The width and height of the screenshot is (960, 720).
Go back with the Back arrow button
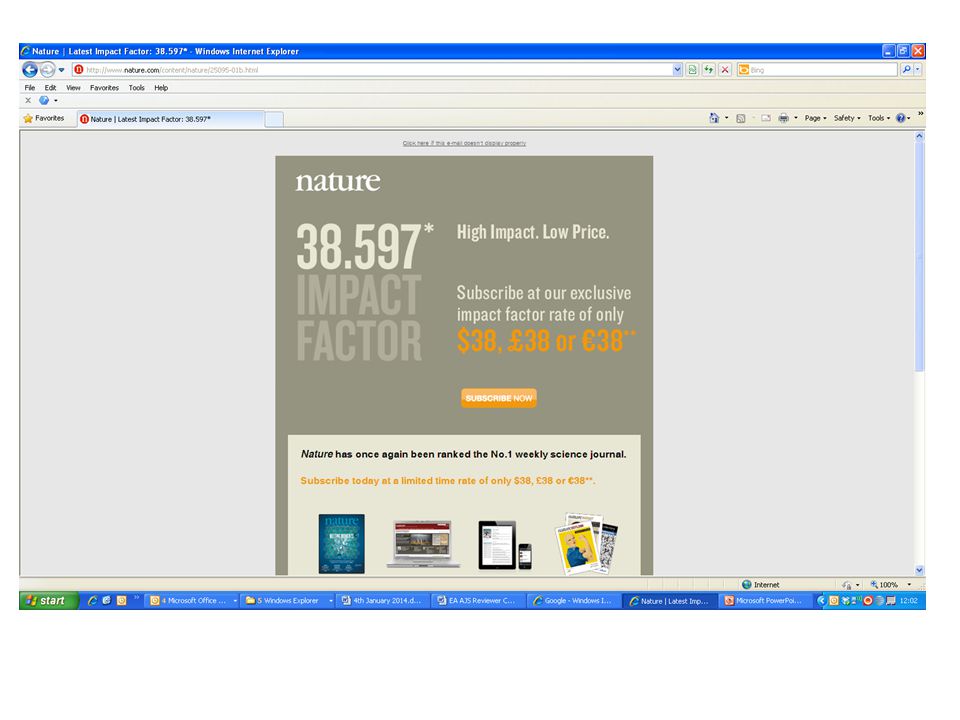point(29,70)
